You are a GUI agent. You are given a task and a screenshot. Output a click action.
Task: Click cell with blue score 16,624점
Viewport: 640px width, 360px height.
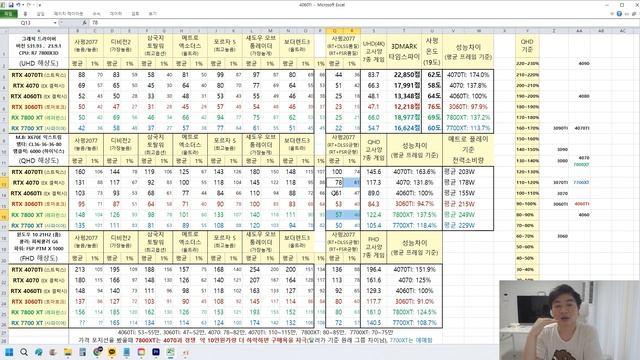click(x=404, y=128)
